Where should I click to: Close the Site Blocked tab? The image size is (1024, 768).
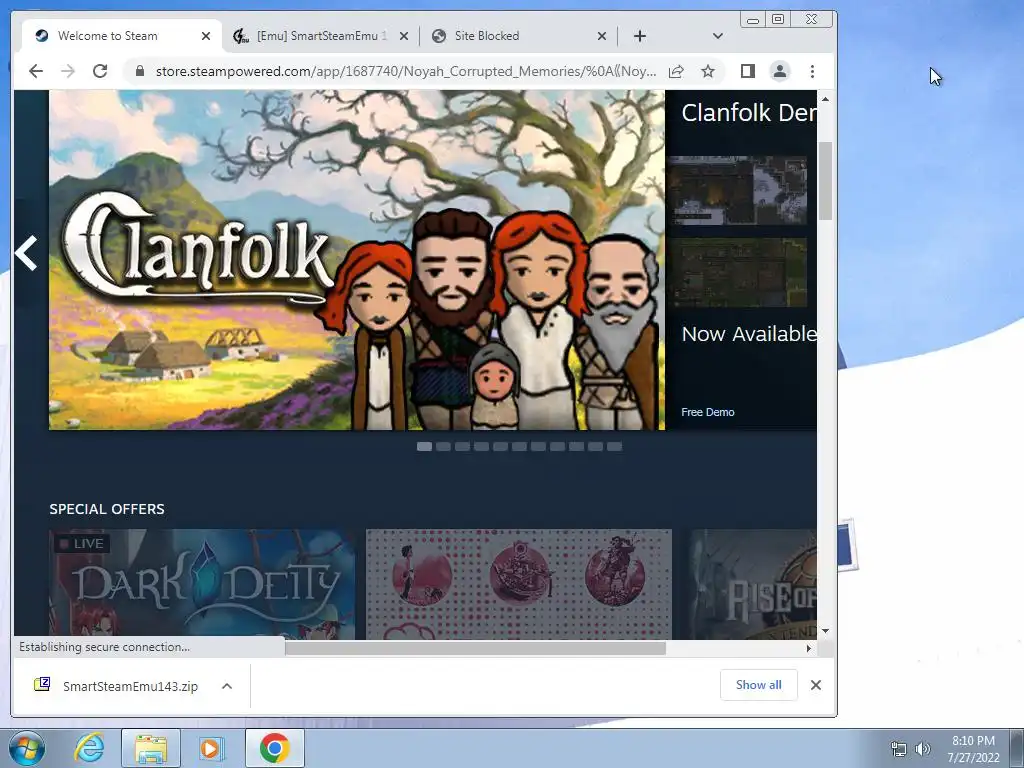click(x=601, y=36)
